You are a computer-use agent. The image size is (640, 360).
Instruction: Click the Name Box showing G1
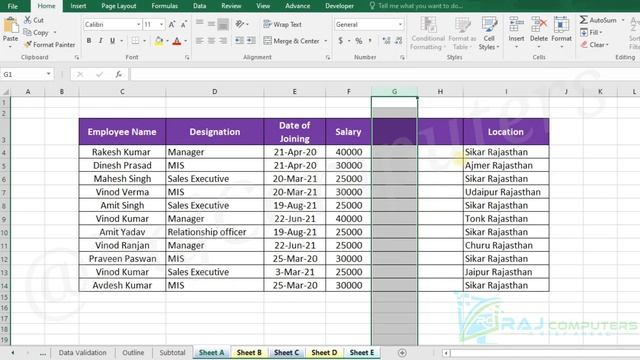click(x=27, y=74)
